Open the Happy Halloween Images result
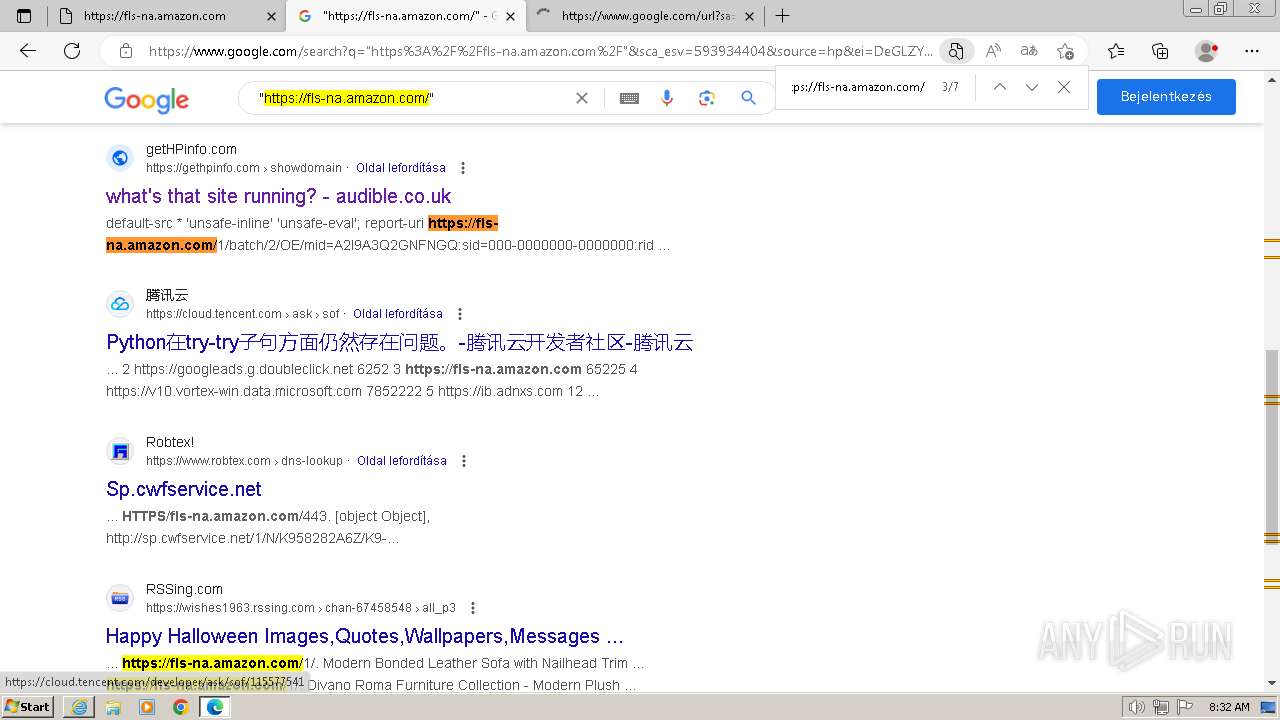Viewport: 1280px width, 720px height. pyautogui.click(x=364, y=636)
